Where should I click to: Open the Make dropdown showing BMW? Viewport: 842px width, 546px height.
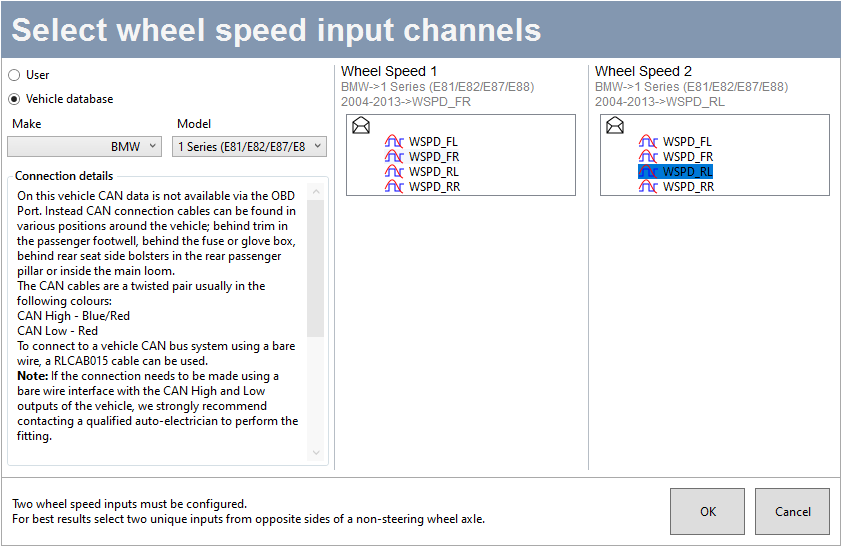(84, 147)
